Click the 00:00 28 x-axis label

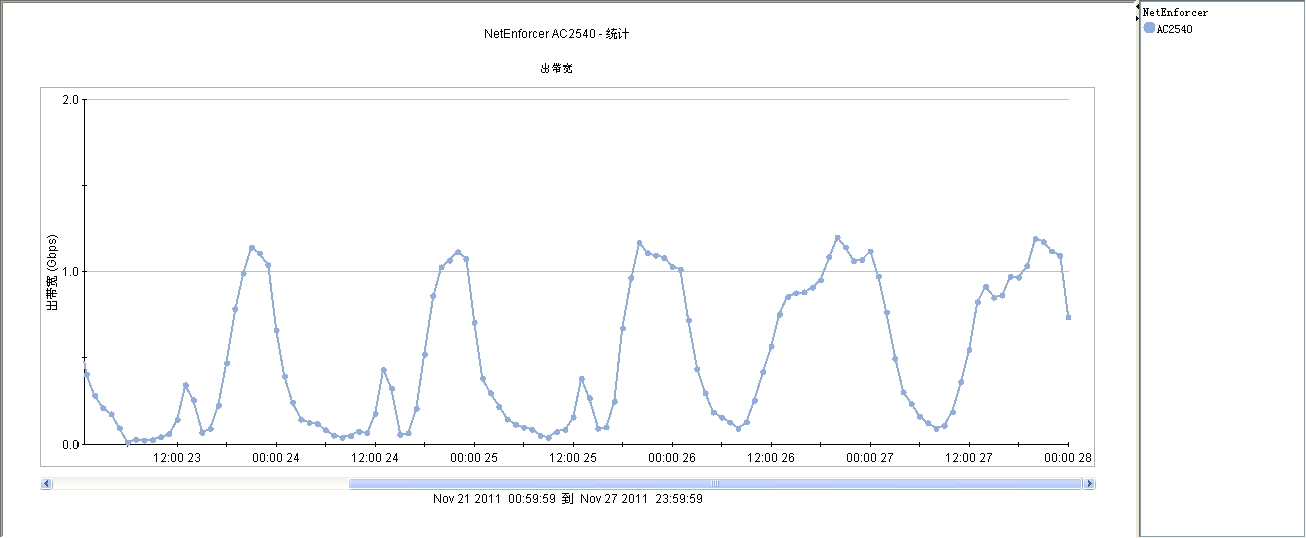coord(1068,458)
